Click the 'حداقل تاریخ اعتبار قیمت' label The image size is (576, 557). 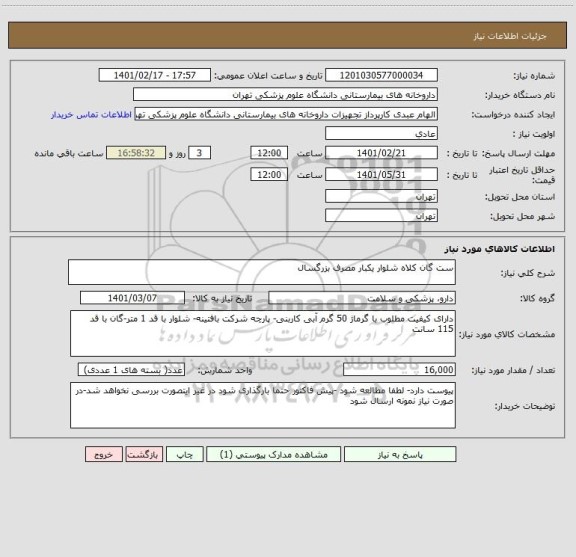click(522, 175)
